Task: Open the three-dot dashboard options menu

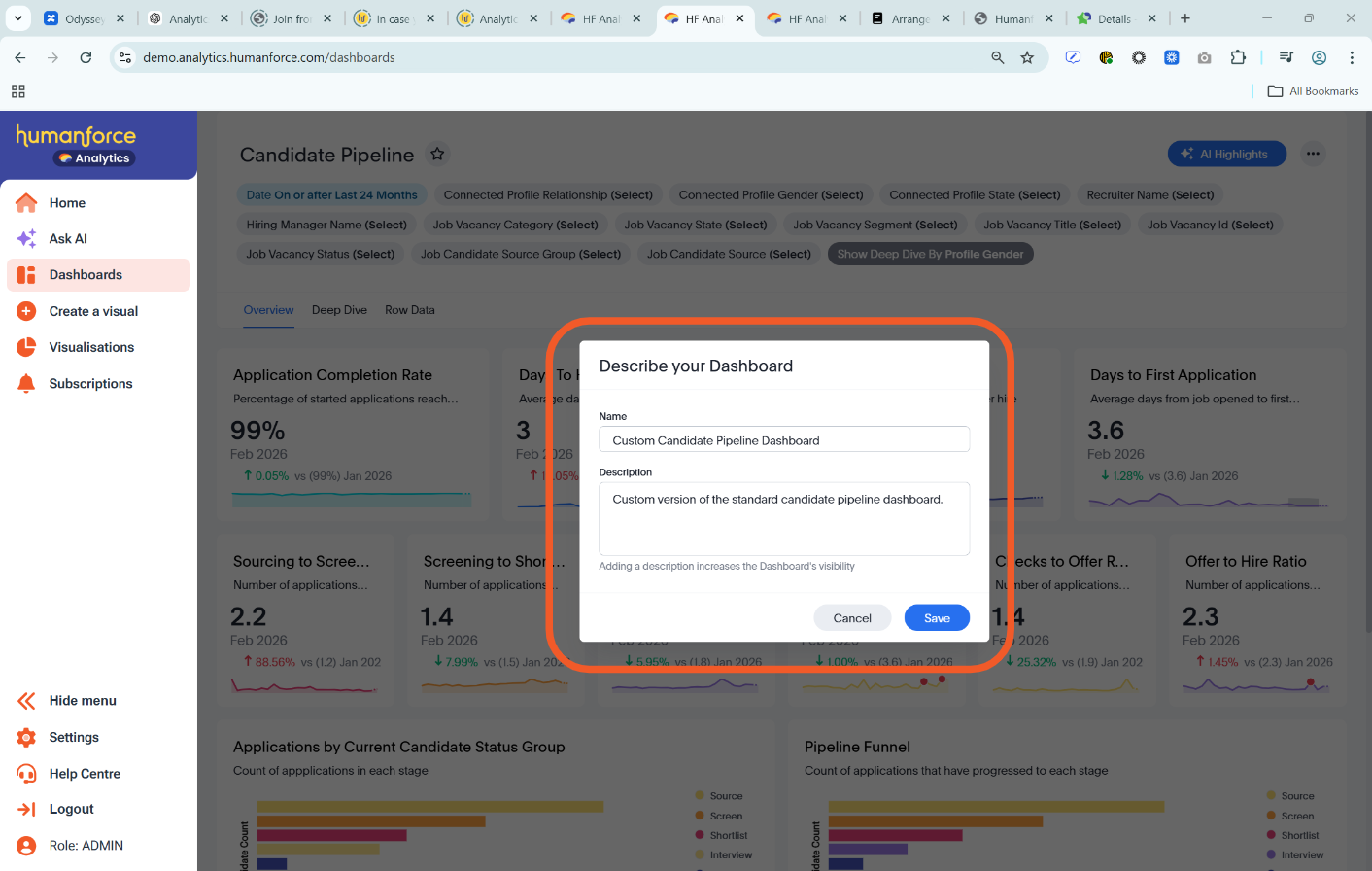Action: tap(1313, 154)
